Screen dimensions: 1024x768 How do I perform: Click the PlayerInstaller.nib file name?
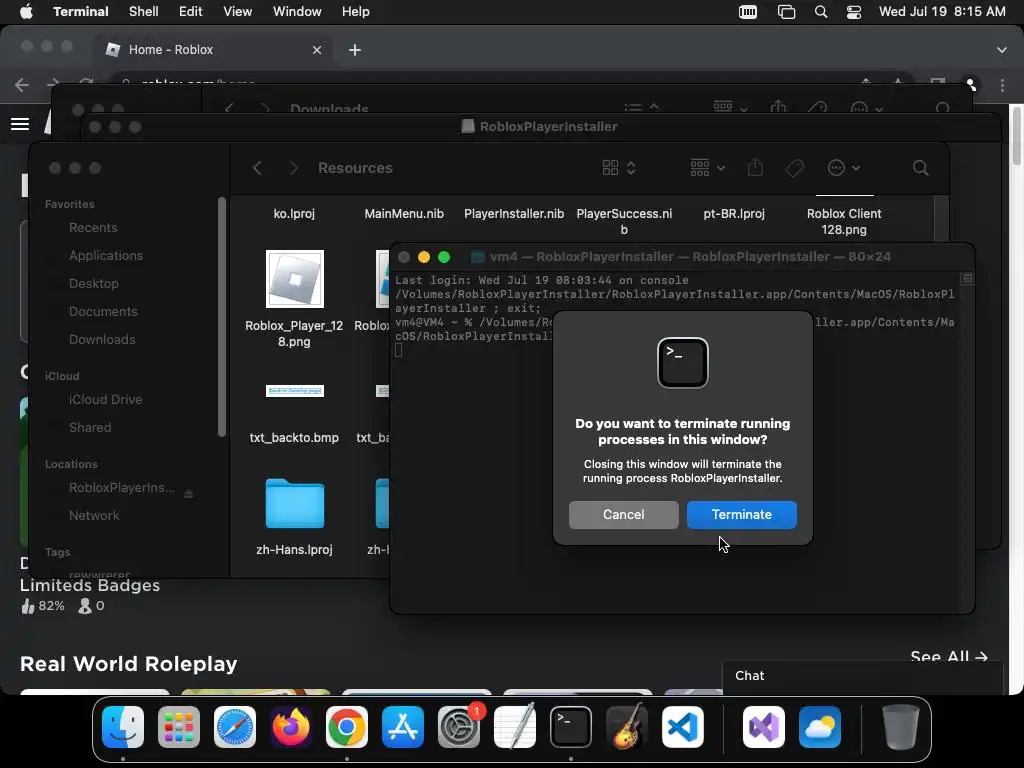(514, 214)
